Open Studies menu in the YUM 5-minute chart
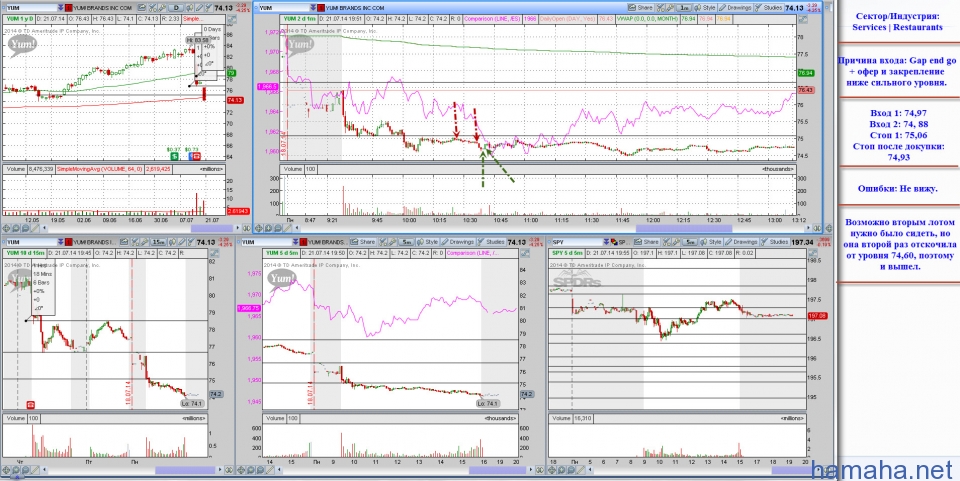This screenshot has height=481, width=960. click(492, 242)
